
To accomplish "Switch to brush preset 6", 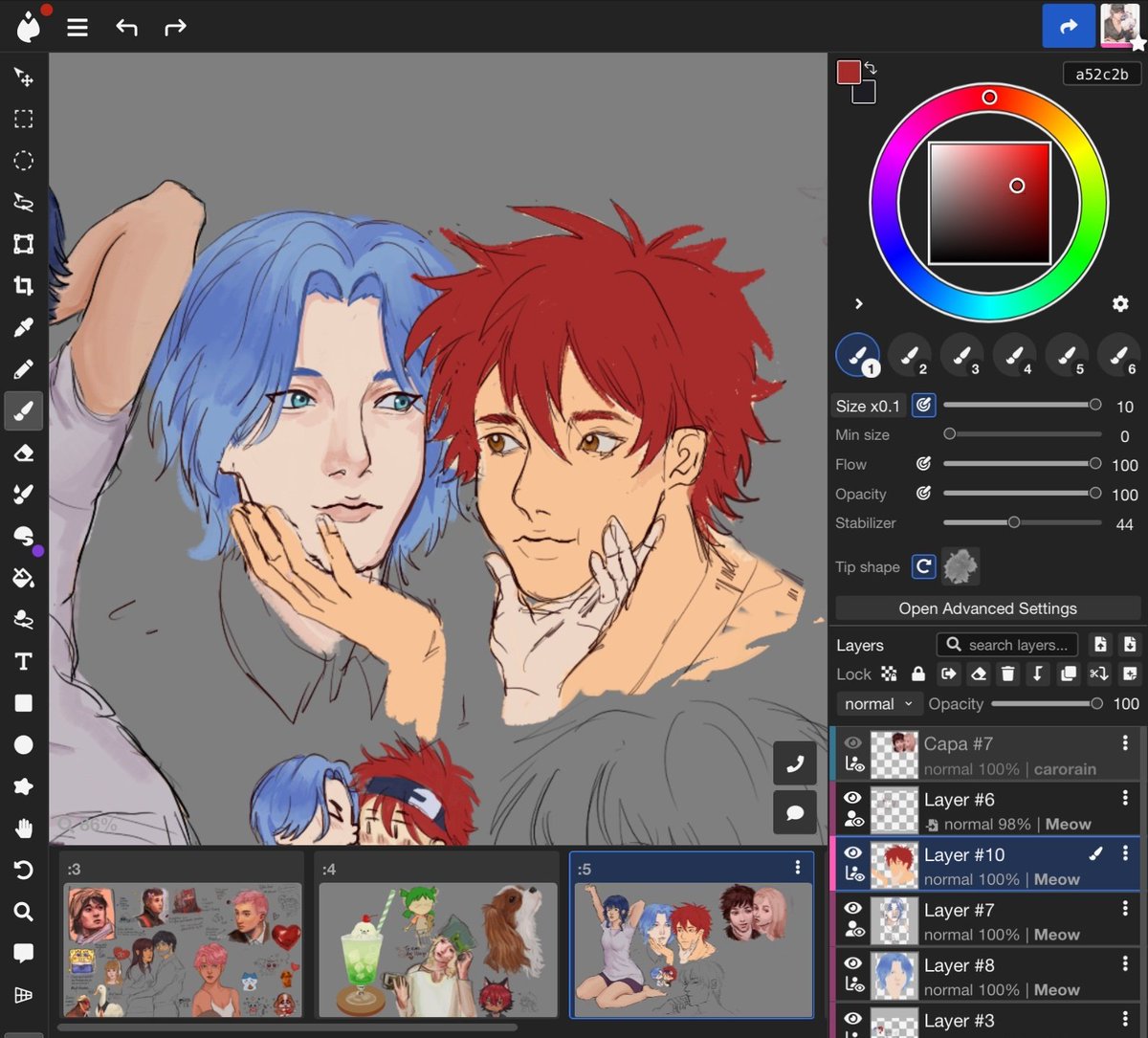I will (x=1119, y=356).
